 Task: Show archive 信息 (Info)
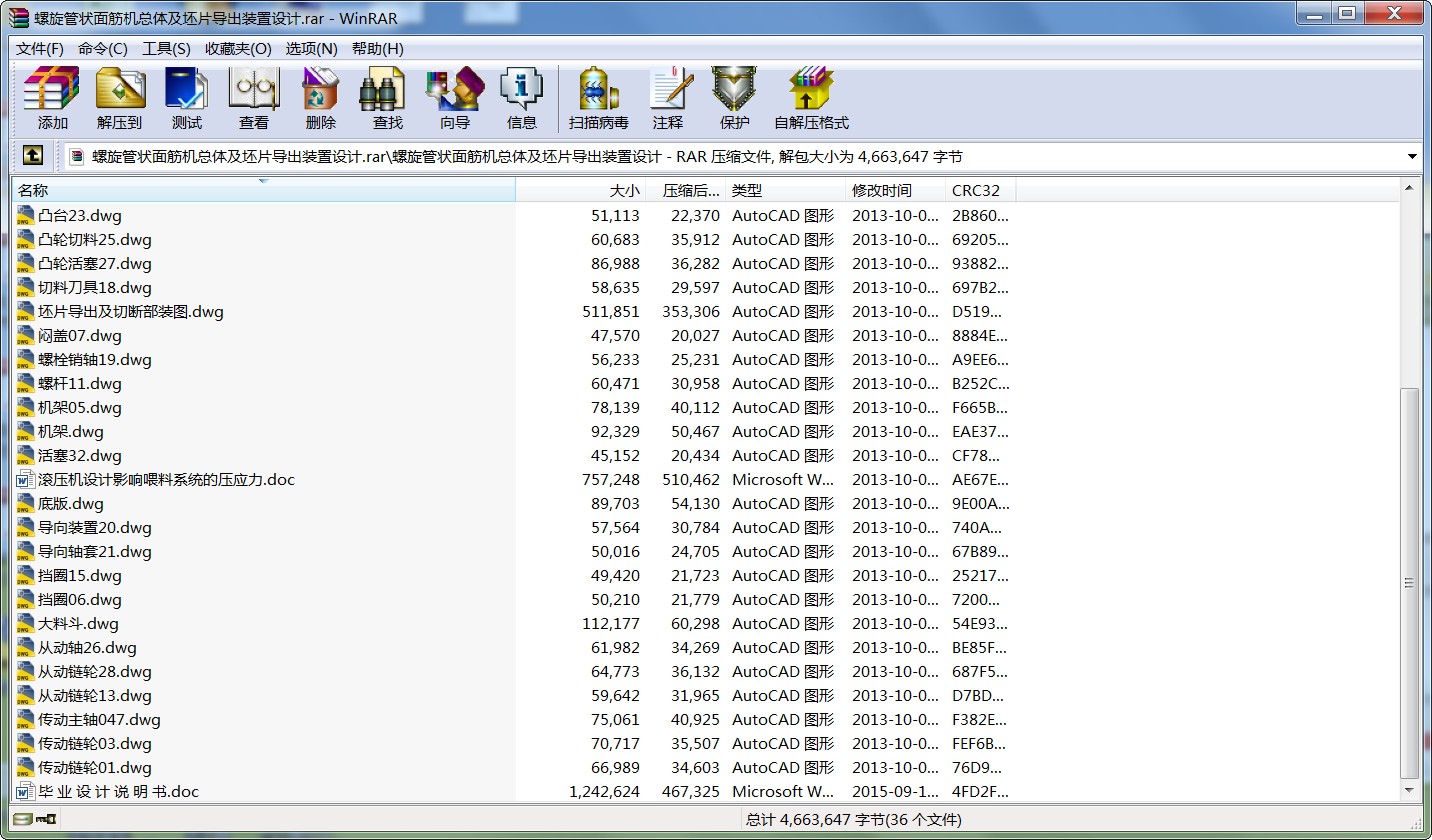(x=522, y=98)
